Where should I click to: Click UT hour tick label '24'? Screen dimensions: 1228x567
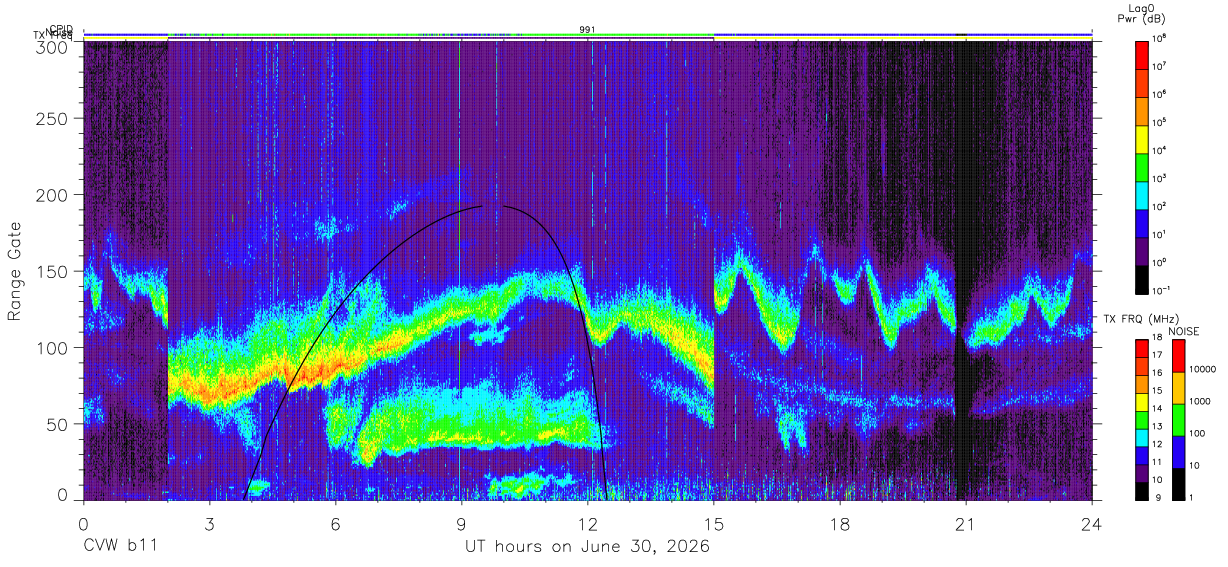[1092, 523]
